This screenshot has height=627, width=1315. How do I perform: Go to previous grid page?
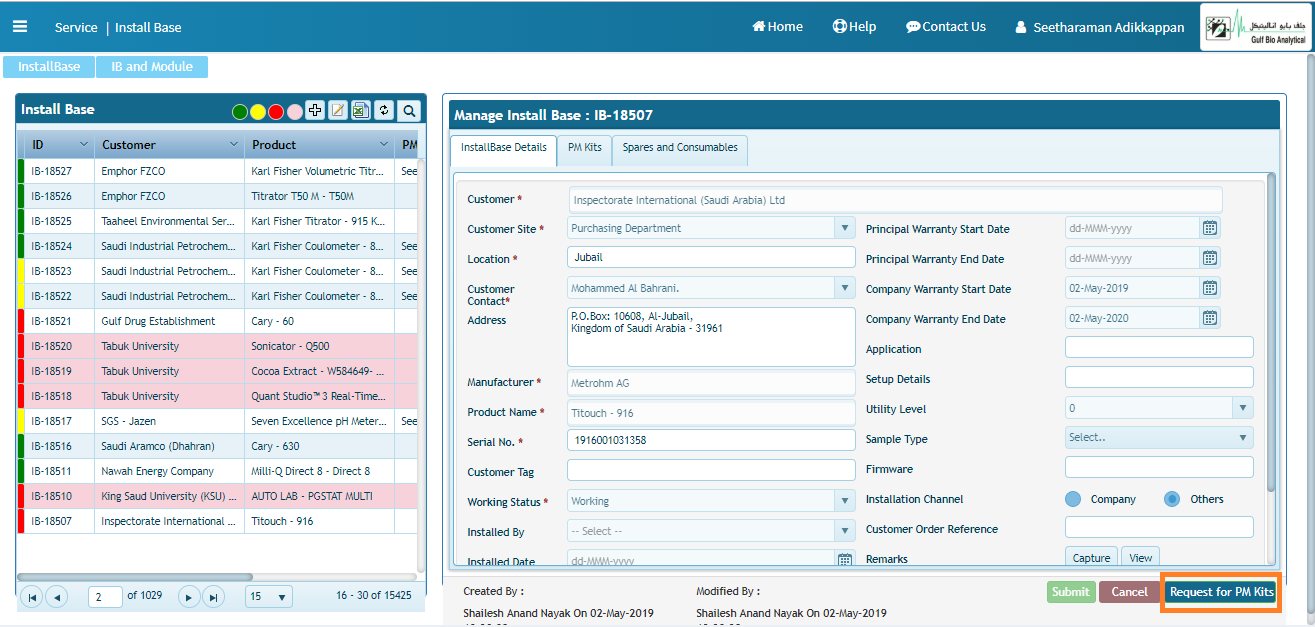coord(56,597)
